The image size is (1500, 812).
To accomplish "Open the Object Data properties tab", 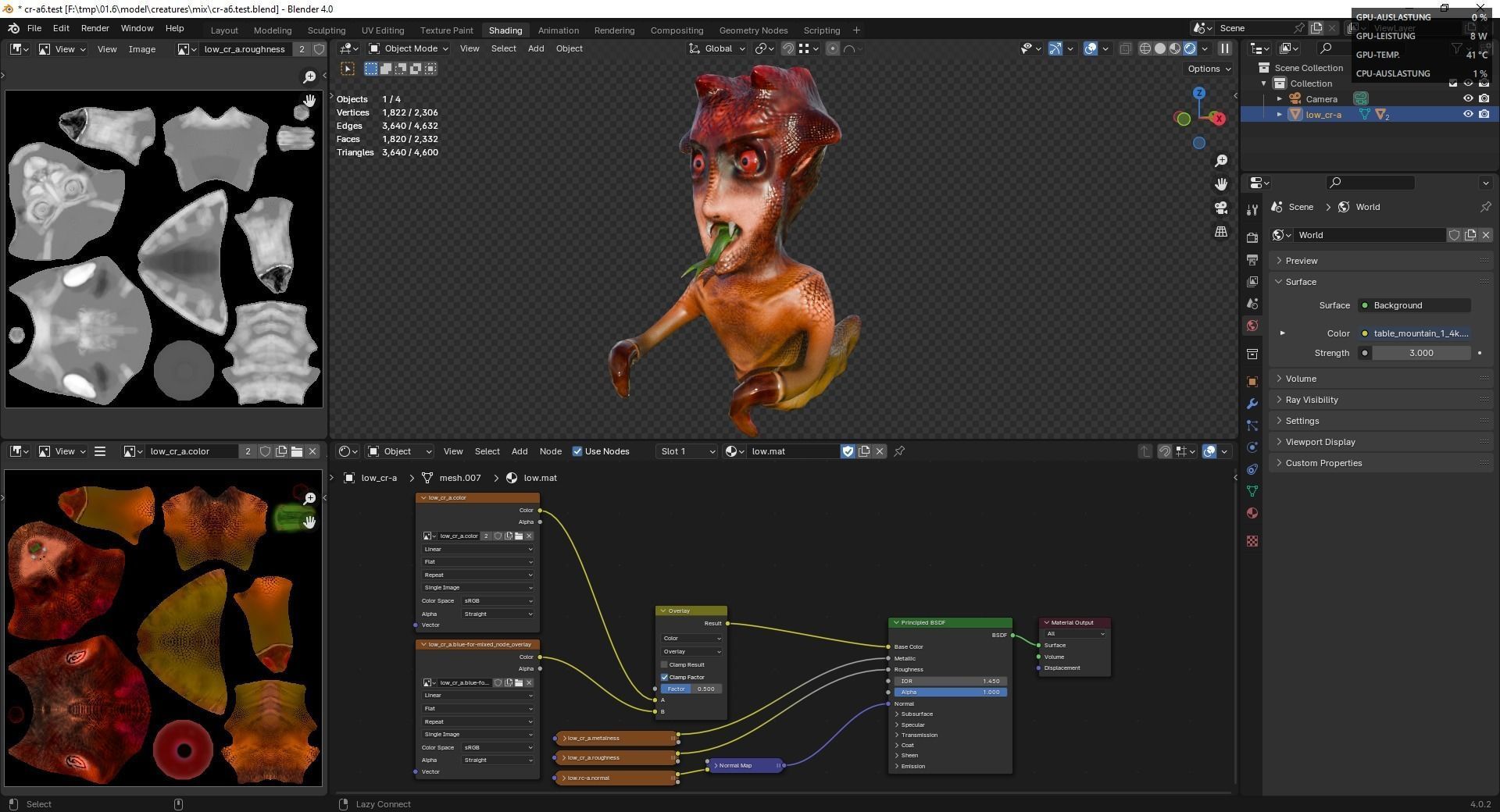I will pos(1252,491).
